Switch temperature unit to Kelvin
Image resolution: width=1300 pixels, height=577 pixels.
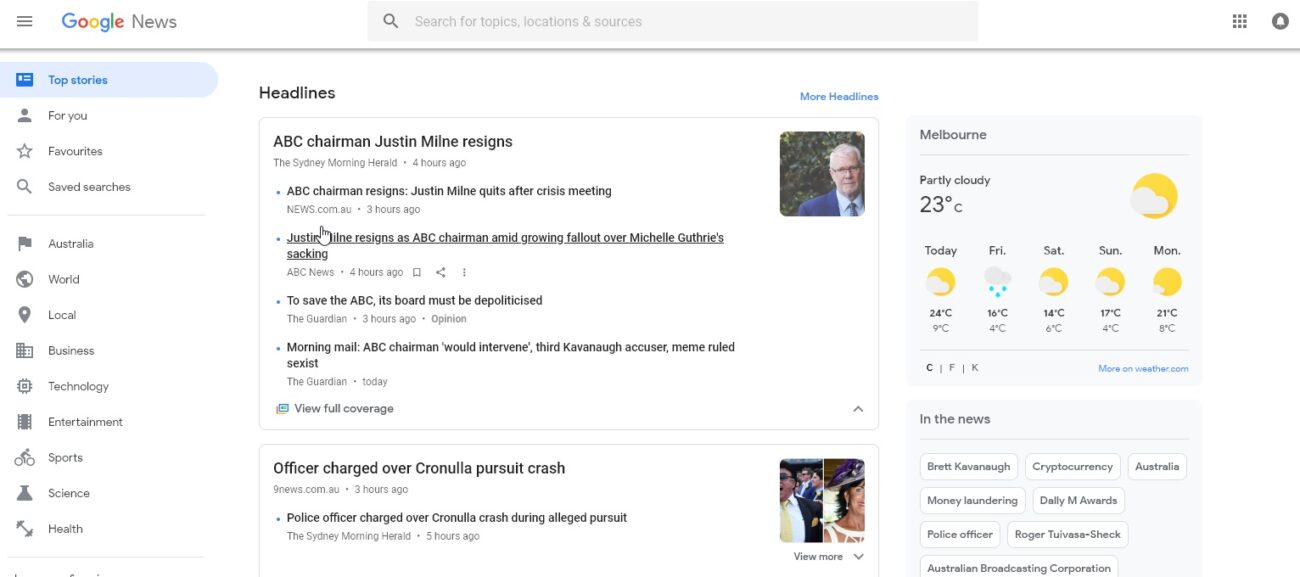[975, 368]
